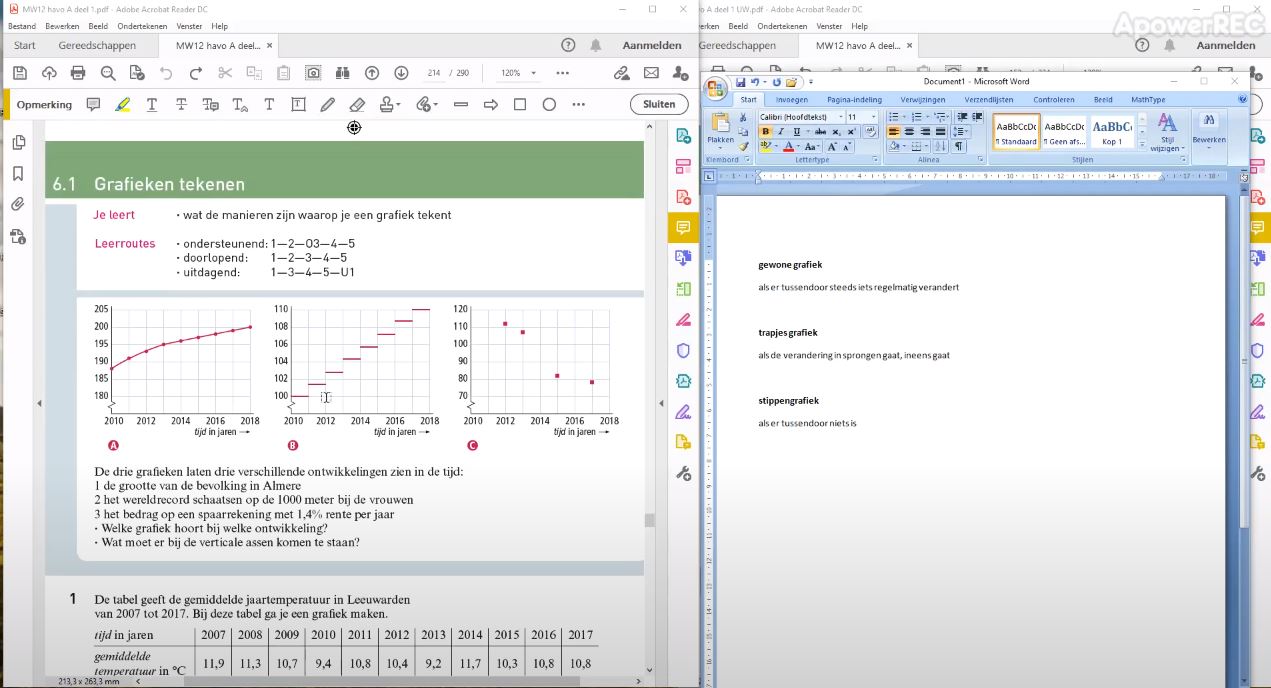This screenshot has height=688, width=1271.
Task: Open the Acrobat attachments paperclip panel
Action: tap(18, 205)
